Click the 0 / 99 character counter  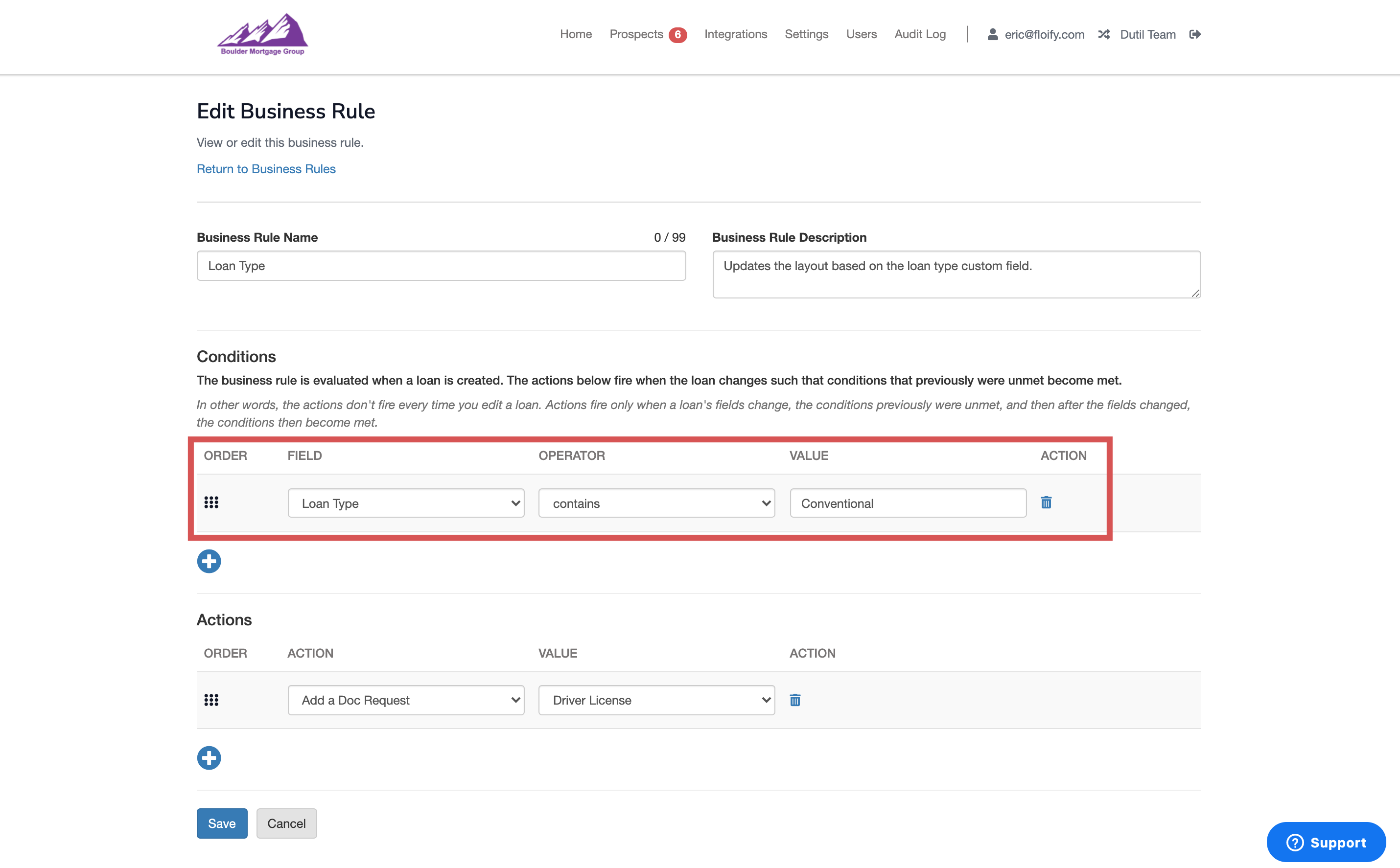pyautogui.click(x=670, y=238)
